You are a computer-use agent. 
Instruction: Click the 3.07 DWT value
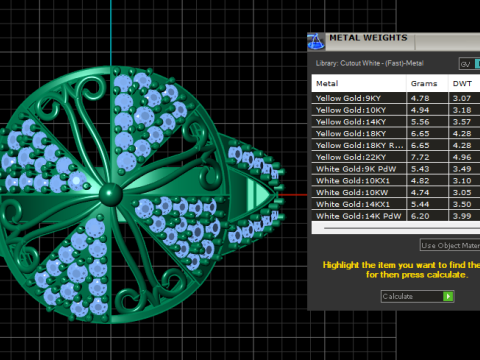[x=462, y=98]
